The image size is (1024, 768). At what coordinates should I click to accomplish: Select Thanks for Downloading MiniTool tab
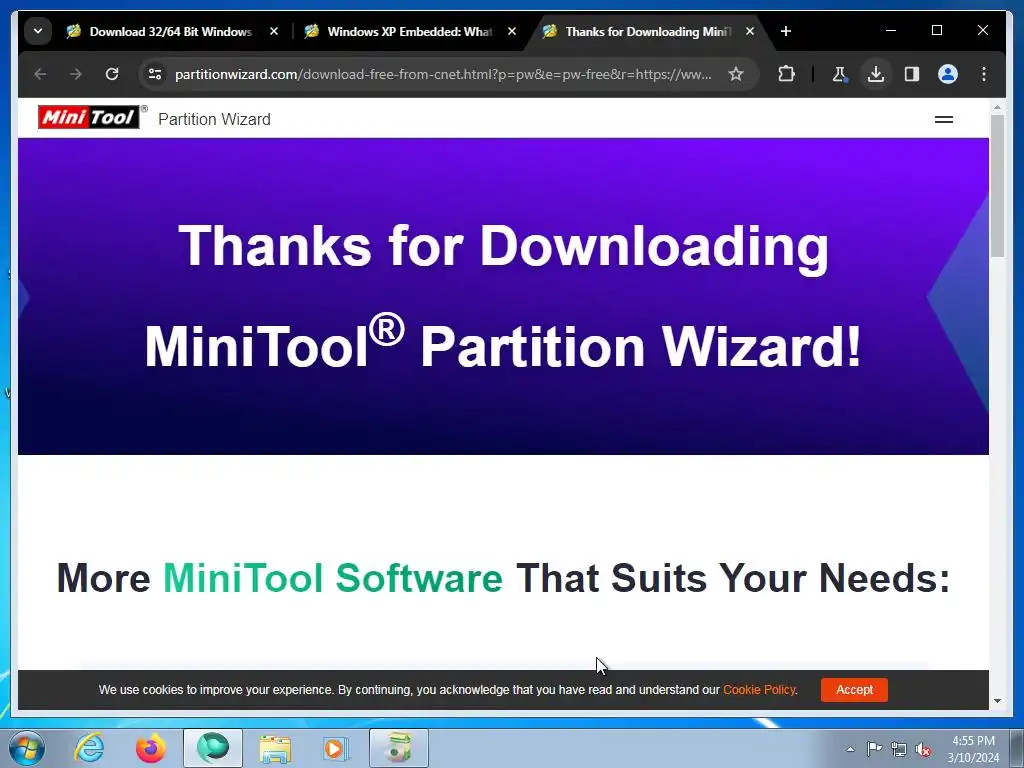[648, 31]
